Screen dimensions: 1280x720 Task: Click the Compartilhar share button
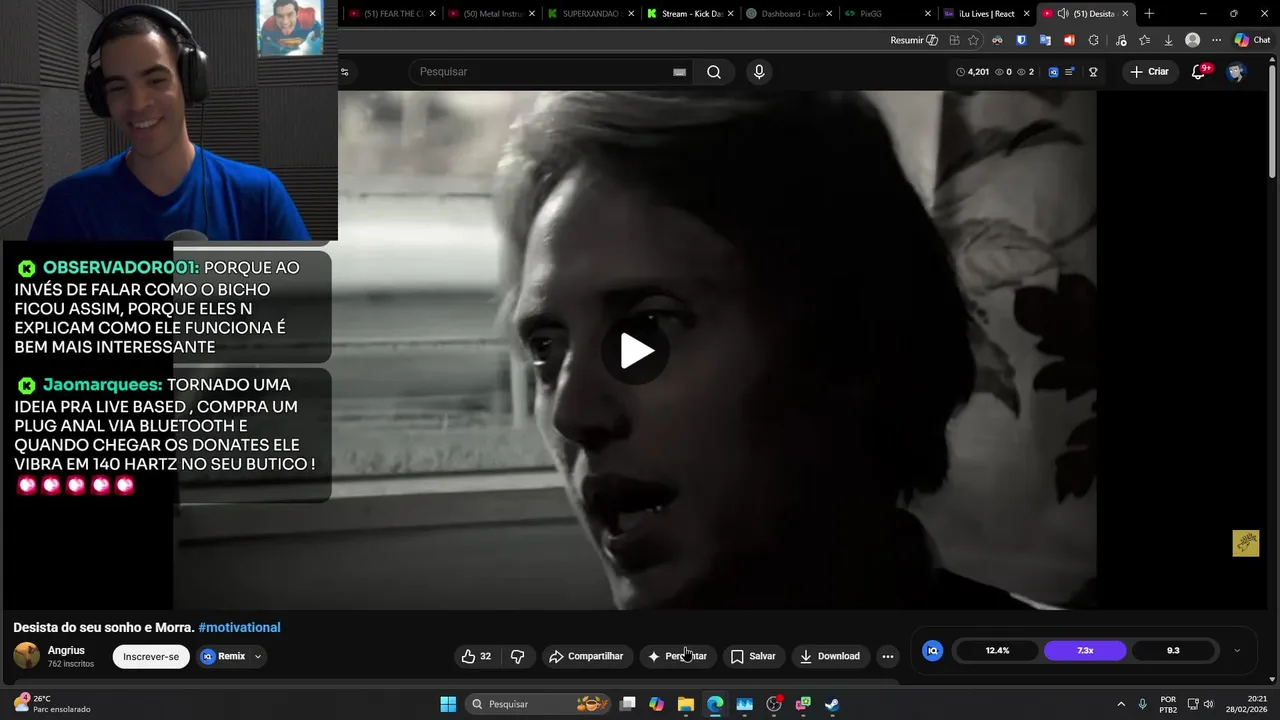[x=586, y=656]
